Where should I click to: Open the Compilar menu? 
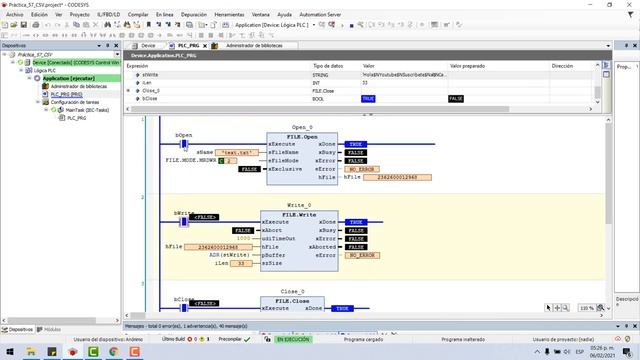138,14
